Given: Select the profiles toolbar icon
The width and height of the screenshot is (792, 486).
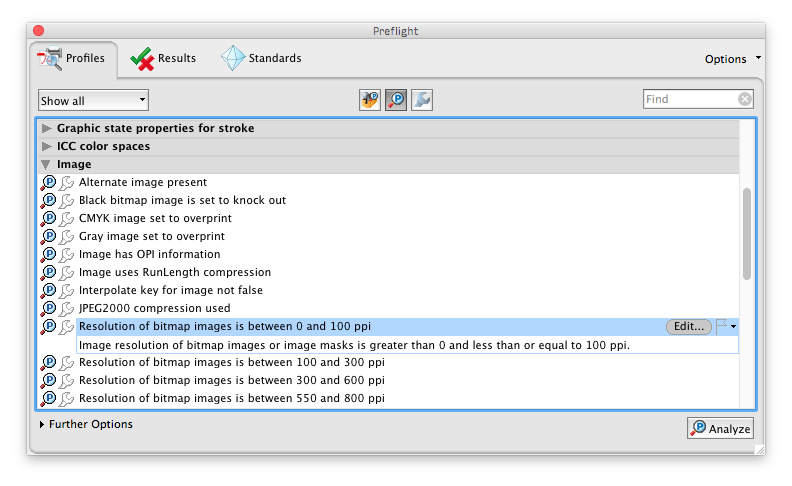Looking at the screenshot, I should coord(370,100).
